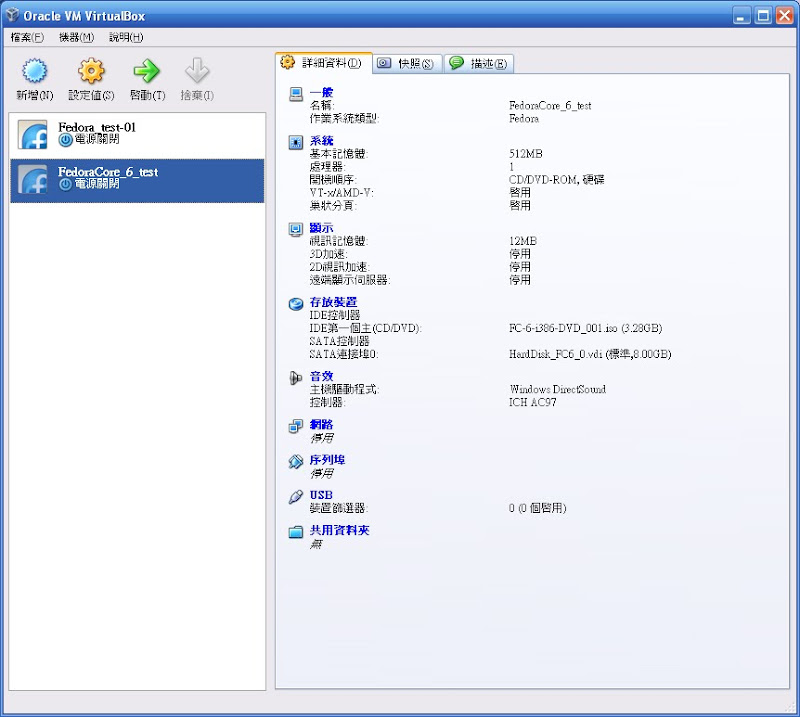Open Settings (設定值) gear toolbar icon
This screenshot has height=717, width=800.
pos(91,70)
